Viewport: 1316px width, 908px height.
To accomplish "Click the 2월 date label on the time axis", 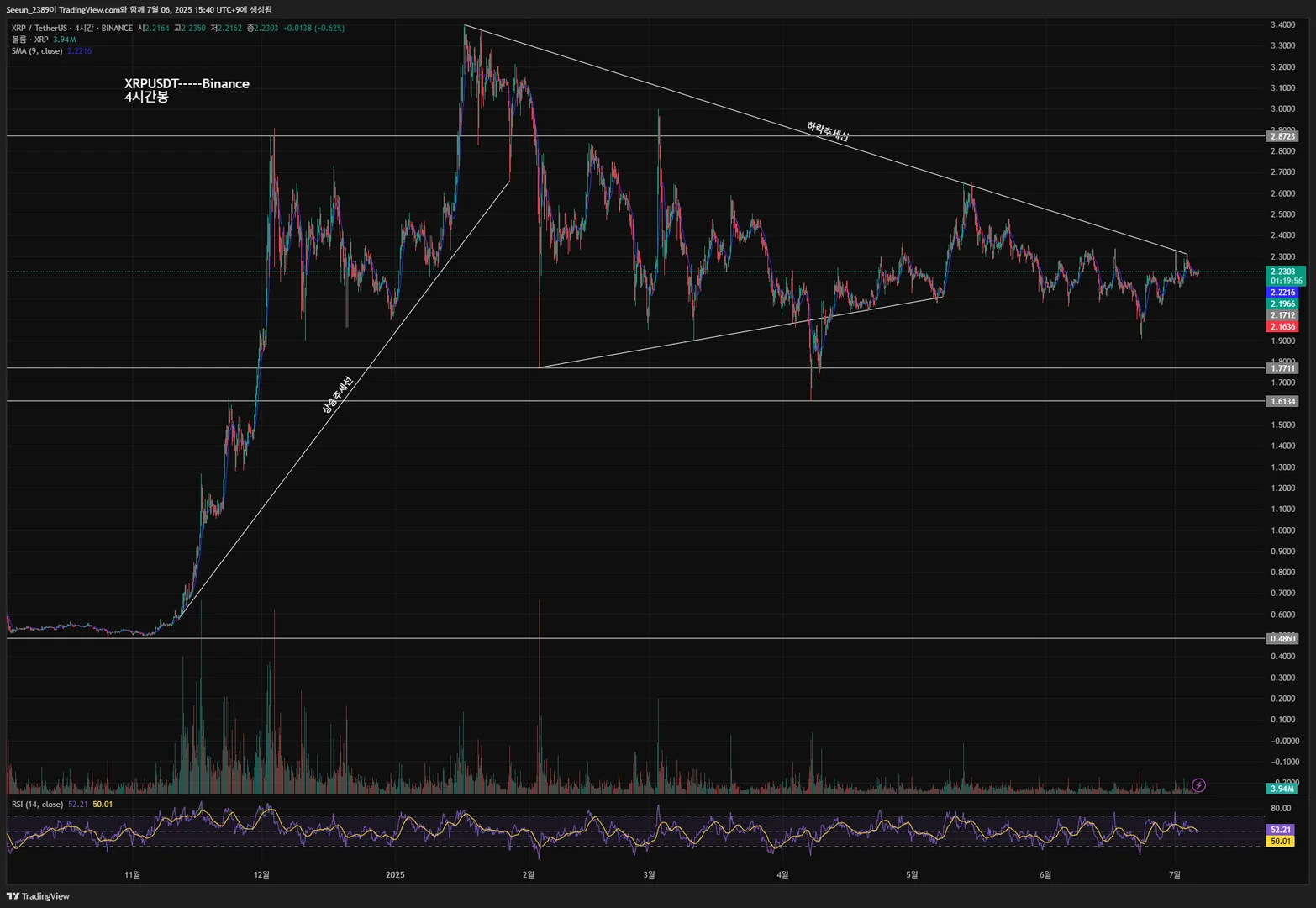I will [528, 875].
